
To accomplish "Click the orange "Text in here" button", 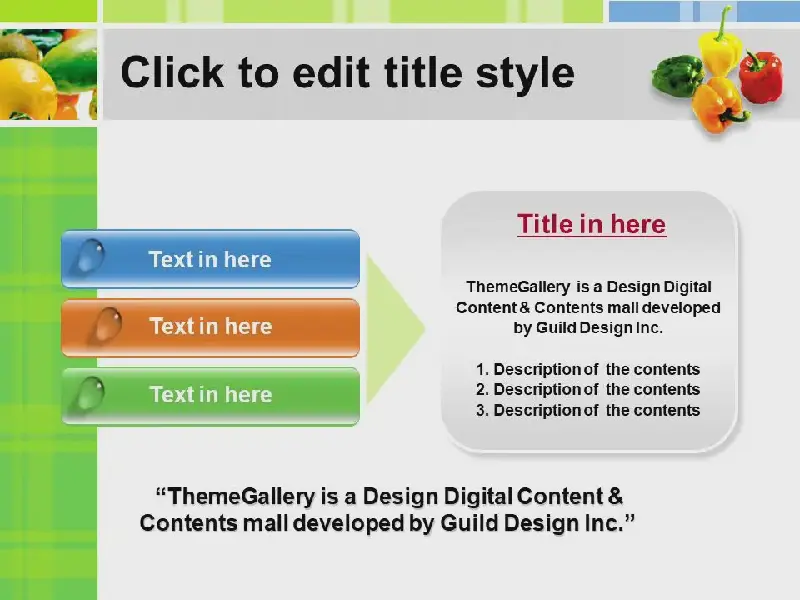I will click(x=210, y=327).
